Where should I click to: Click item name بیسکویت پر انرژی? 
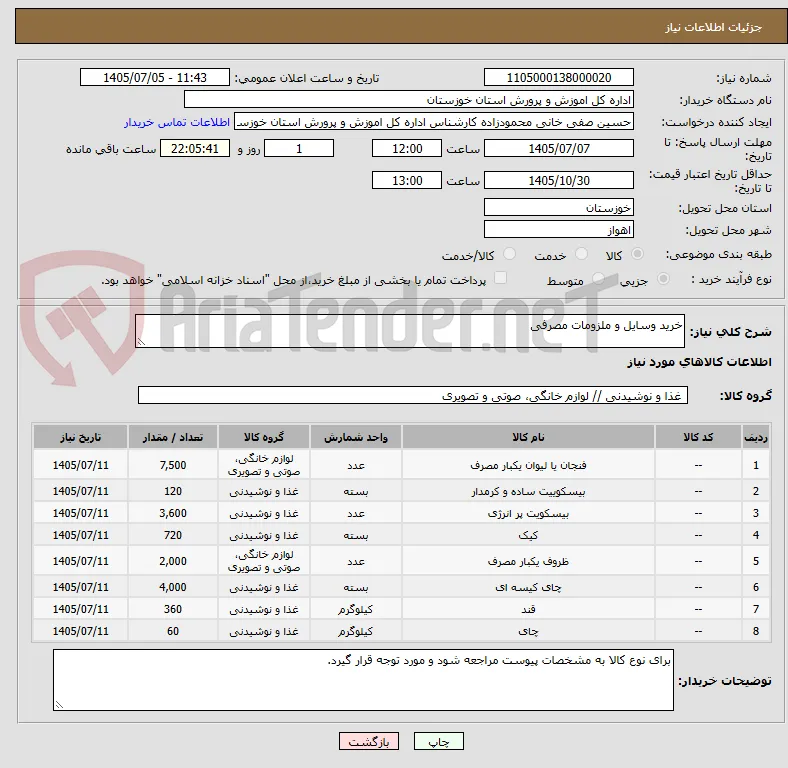coord(528,513)
